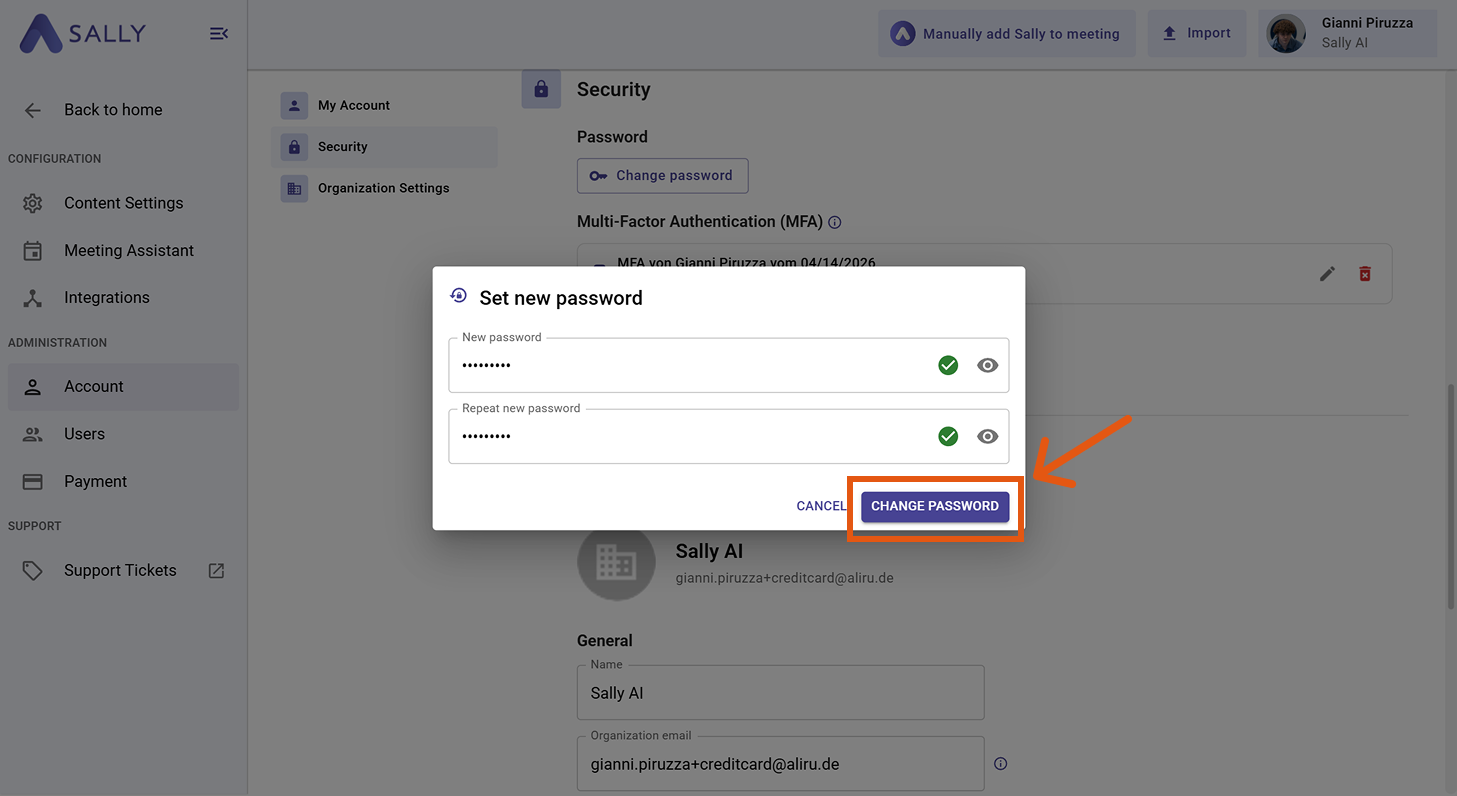Click the Payment card icon
This screenshot has width=1457, height=796.
click(x=32, y=481)
